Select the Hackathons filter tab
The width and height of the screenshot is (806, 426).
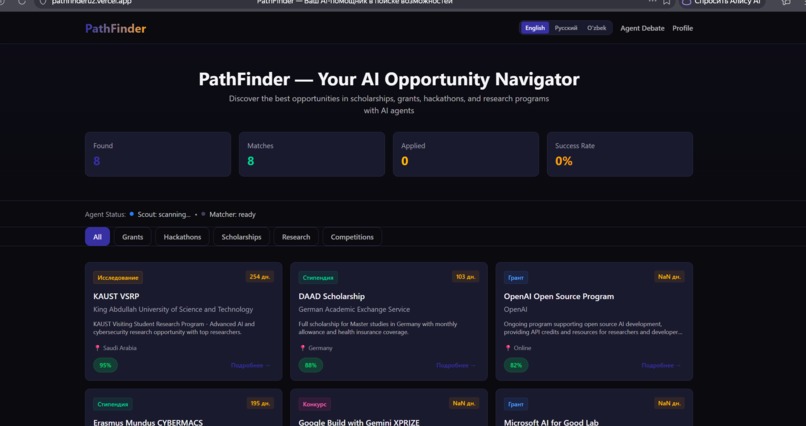(x=182, y=237)
